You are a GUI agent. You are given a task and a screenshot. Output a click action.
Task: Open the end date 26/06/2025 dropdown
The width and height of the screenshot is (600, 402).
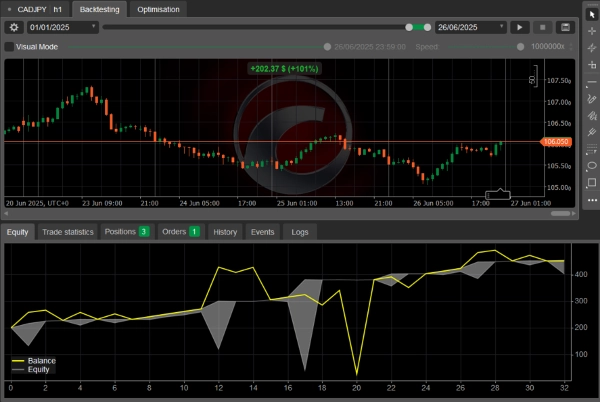471,27
